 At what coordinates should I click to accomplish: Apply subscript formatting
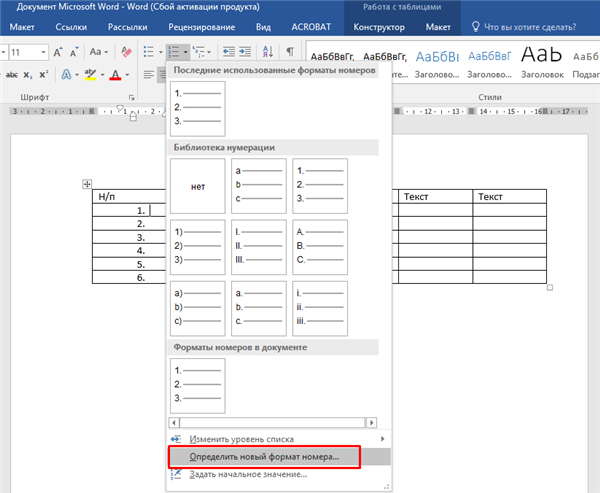(x=28, y=75)
